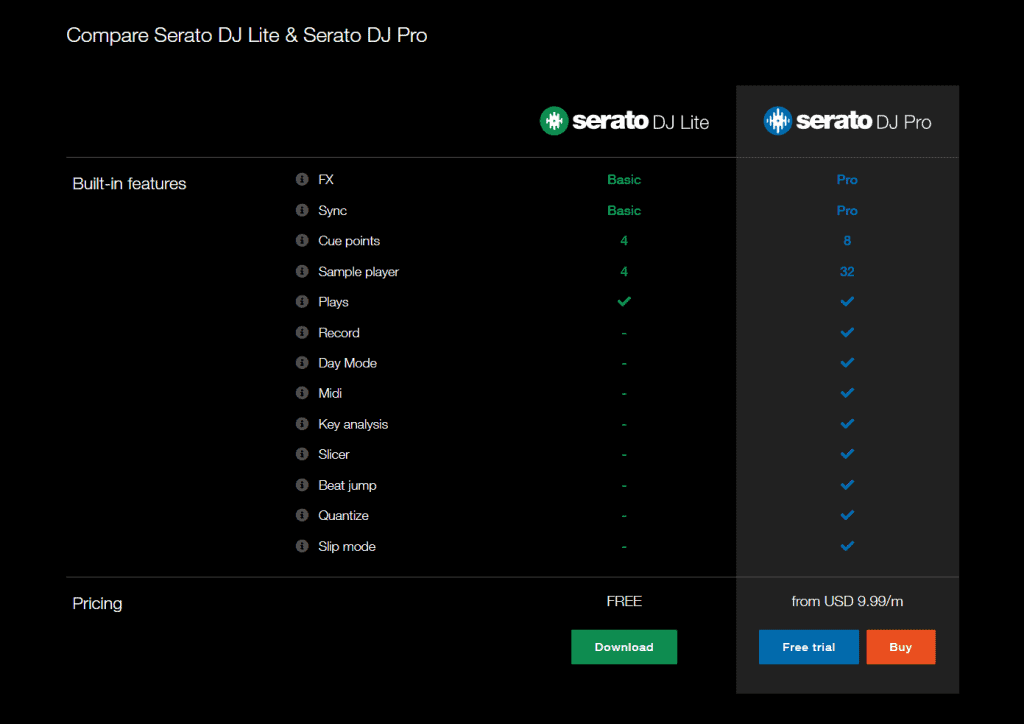Start the Serato DJ Pro free trial

click(x=808, y=647)
